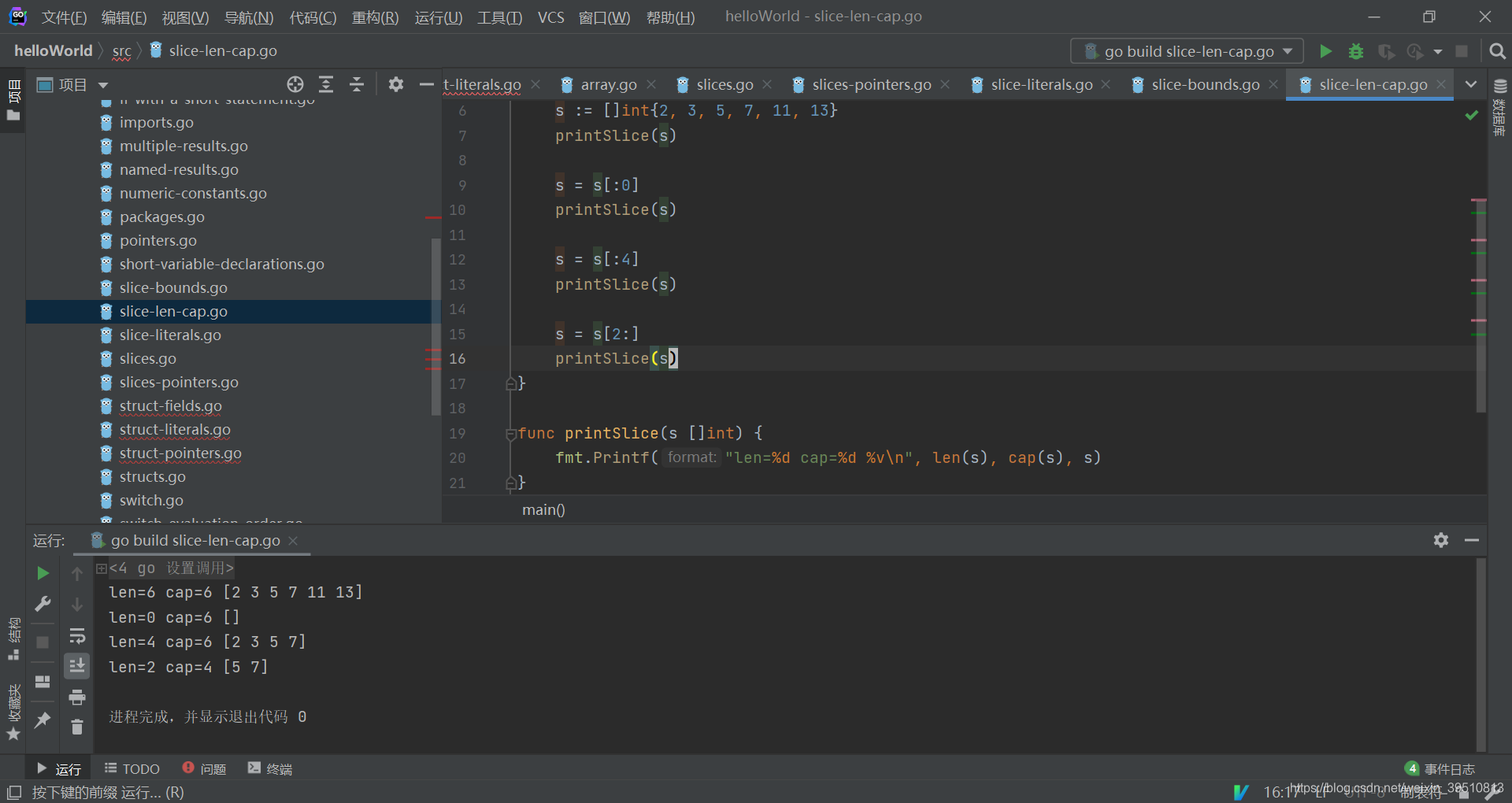Open 编辑(E) menu
The image size is (1512, 803).
[124, 17]
